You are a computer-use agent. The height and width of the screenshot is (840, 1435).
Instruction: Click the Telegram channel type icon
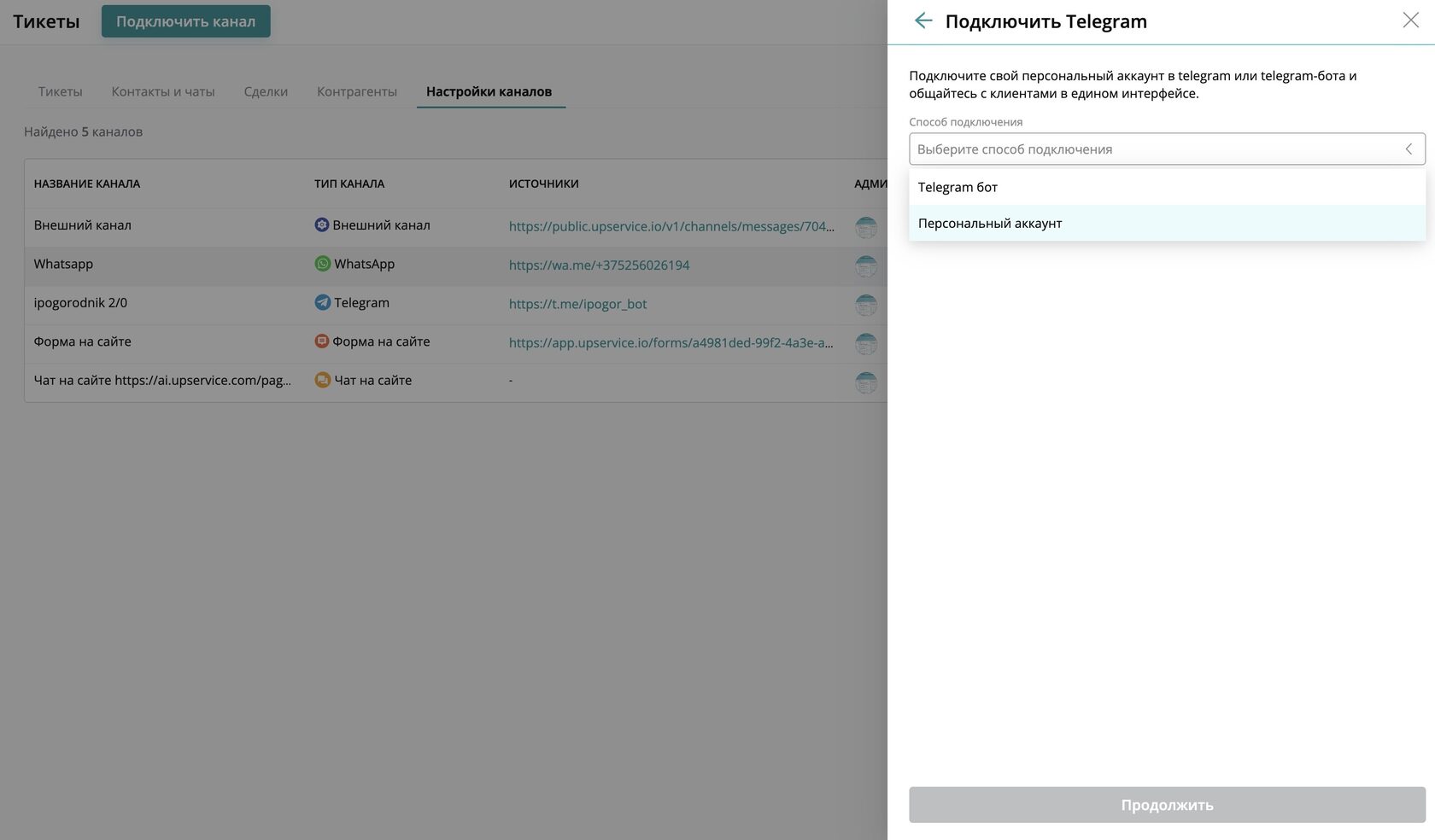tap(322, 302)
